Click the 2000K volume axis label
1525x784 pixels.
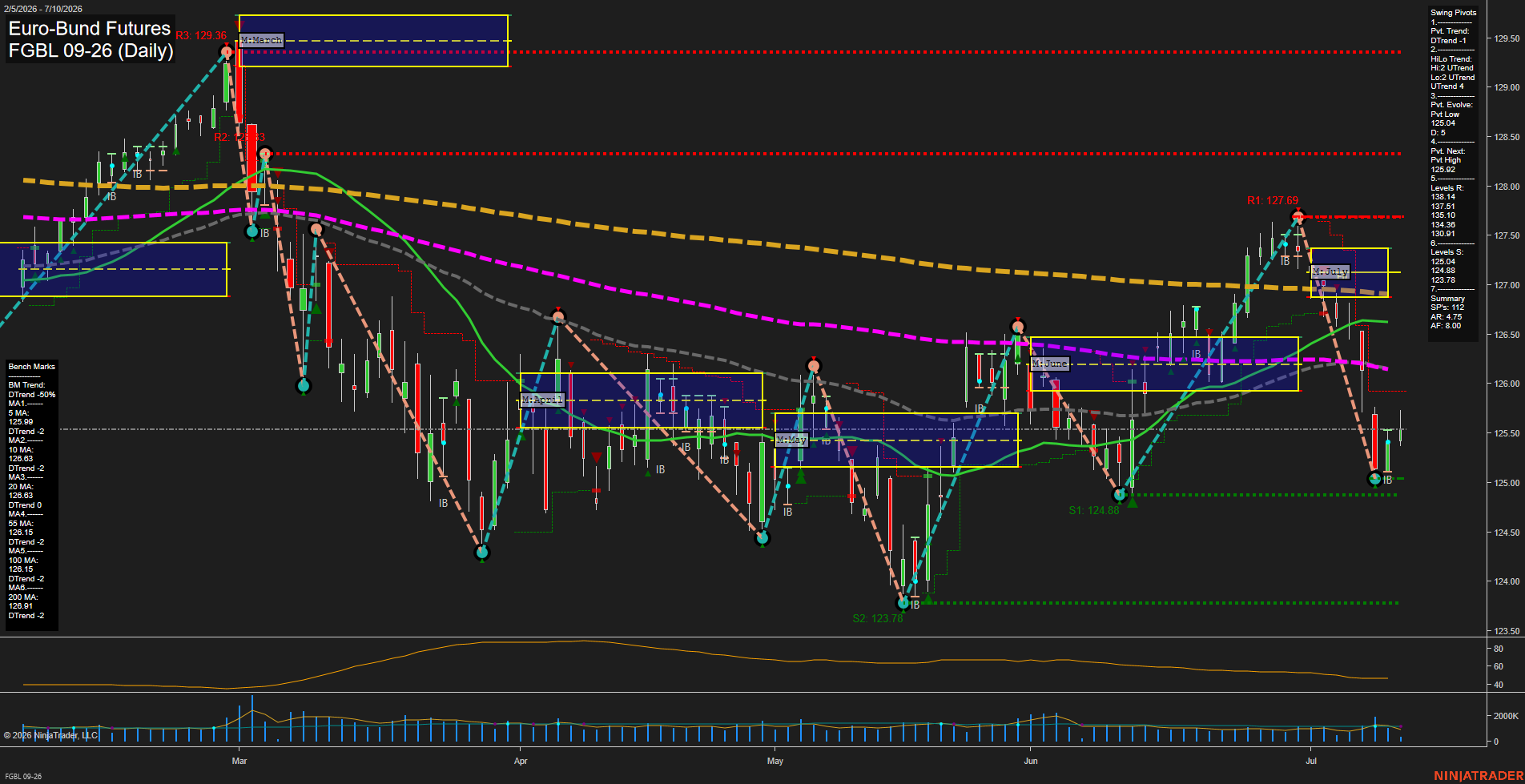[1507, 716]
